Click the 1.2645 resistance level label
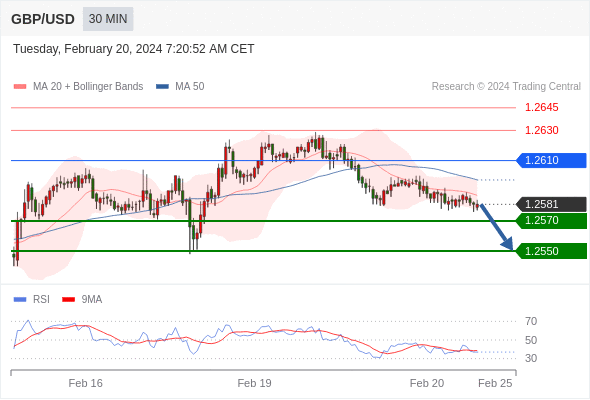Viewport: 590px width, 400px height. [x=541, y=108]
